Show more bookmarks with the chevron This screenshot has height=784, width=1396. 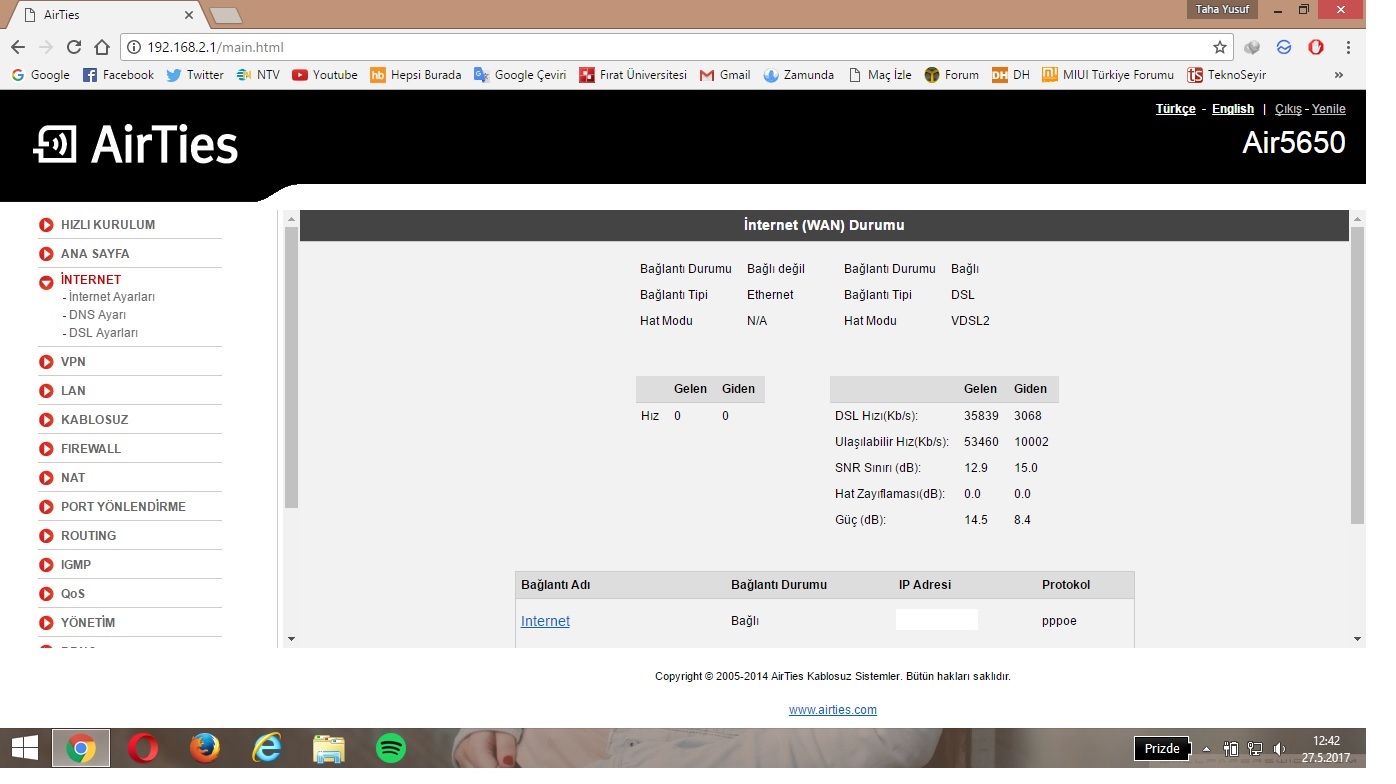point(1339,75)
